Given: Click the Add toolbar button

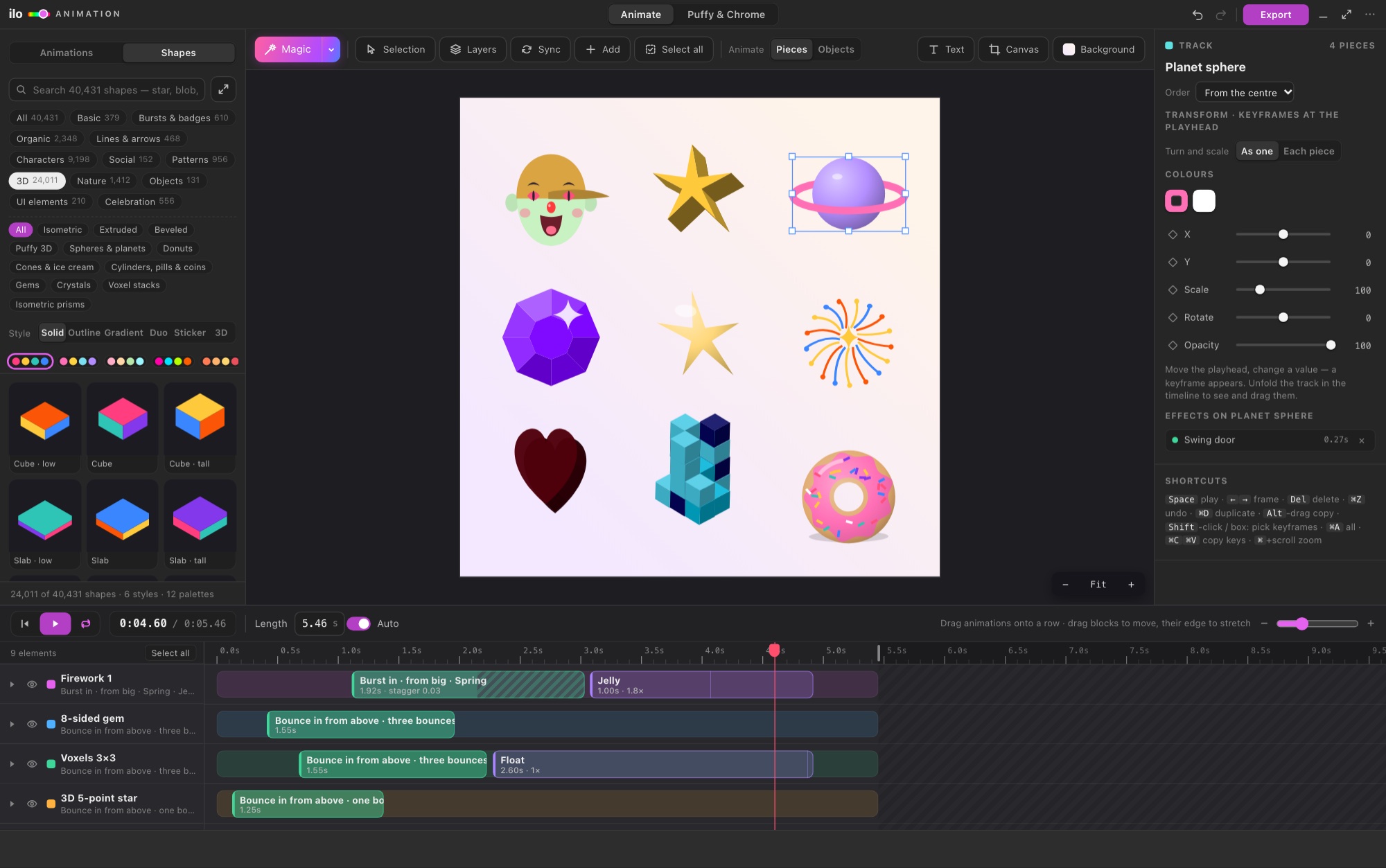Looking at the screenshot, I should tap(602, 49).
